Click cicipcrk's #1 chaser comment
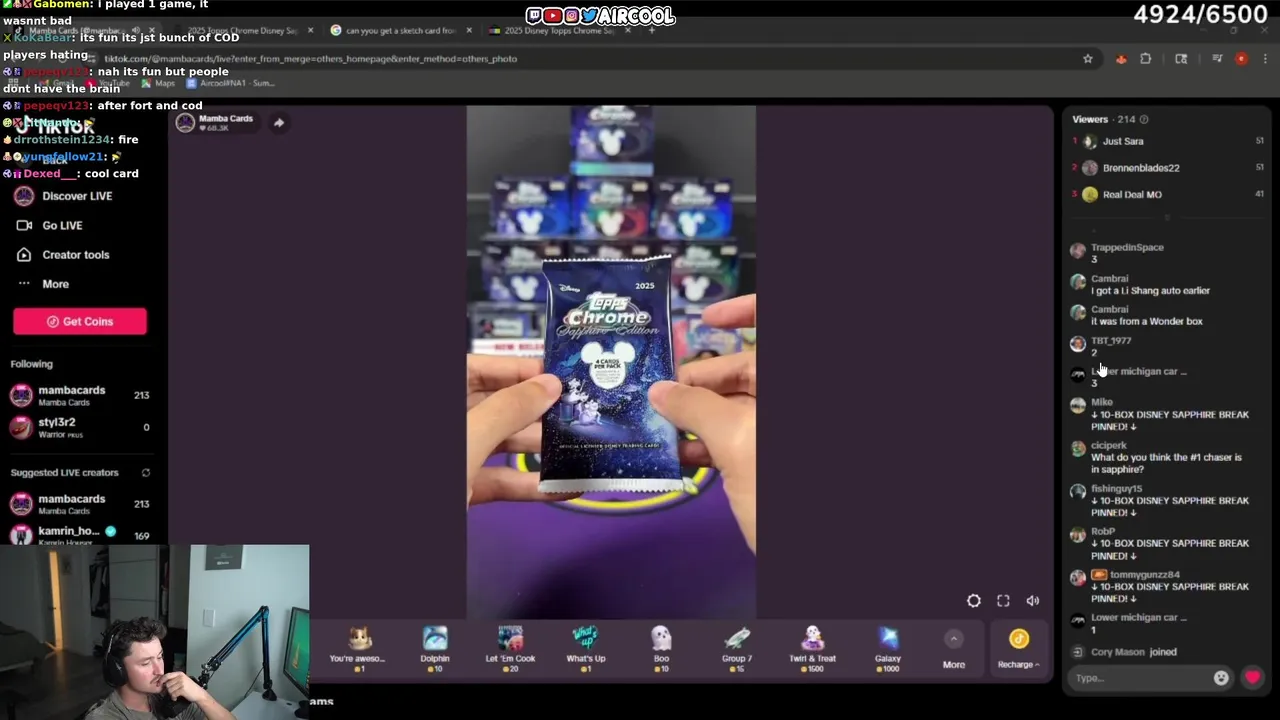This screenshot has height=720, width=1280. [x=1166, y=463]
